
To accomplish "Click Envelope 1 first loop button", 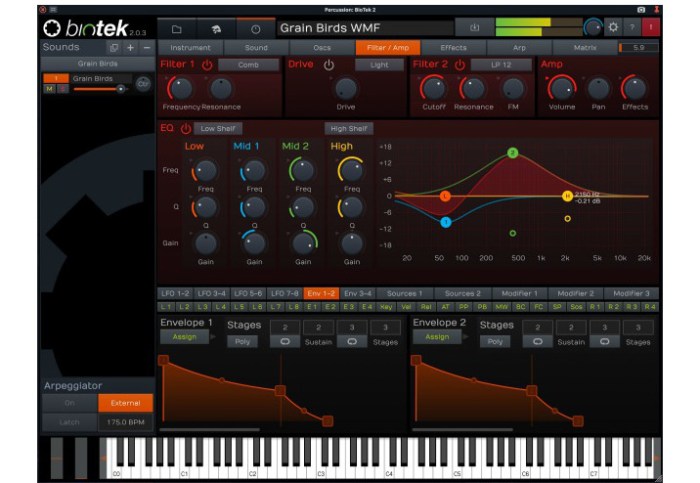I will pos(285,341).
